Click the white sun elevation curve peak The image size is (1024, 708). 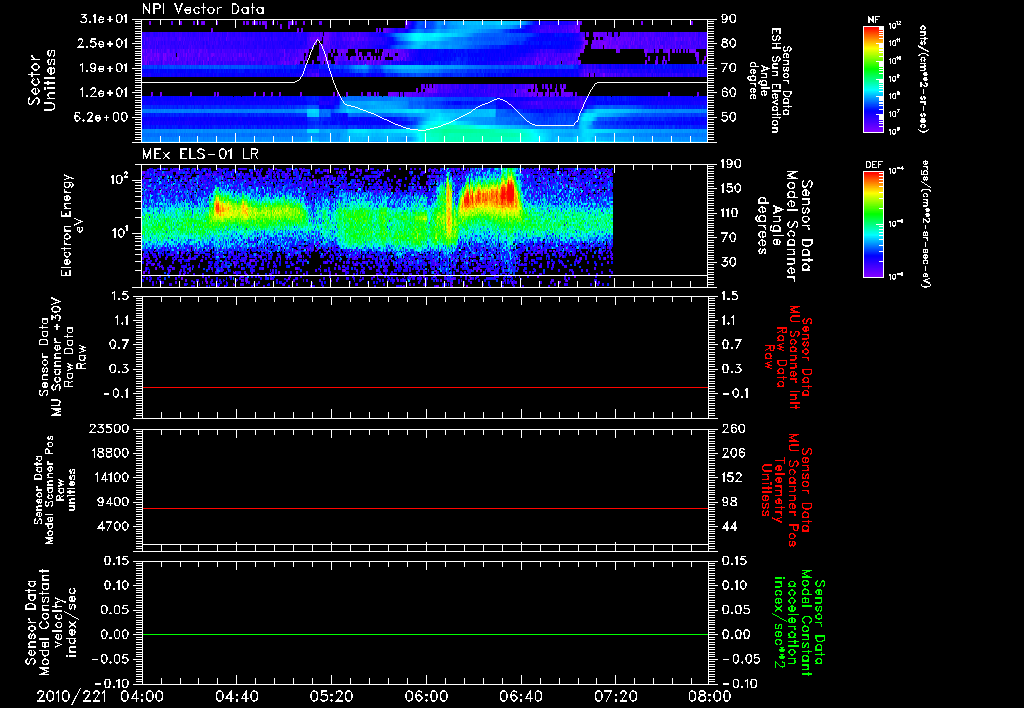317,40
